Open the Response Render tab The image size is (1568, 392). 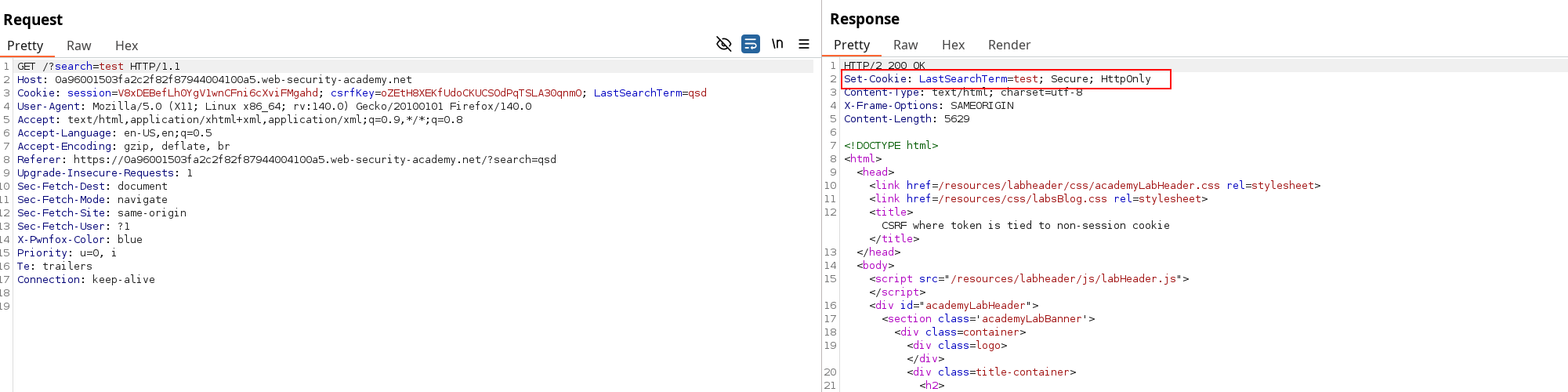pyautogui.click(x=1009, y=45)
